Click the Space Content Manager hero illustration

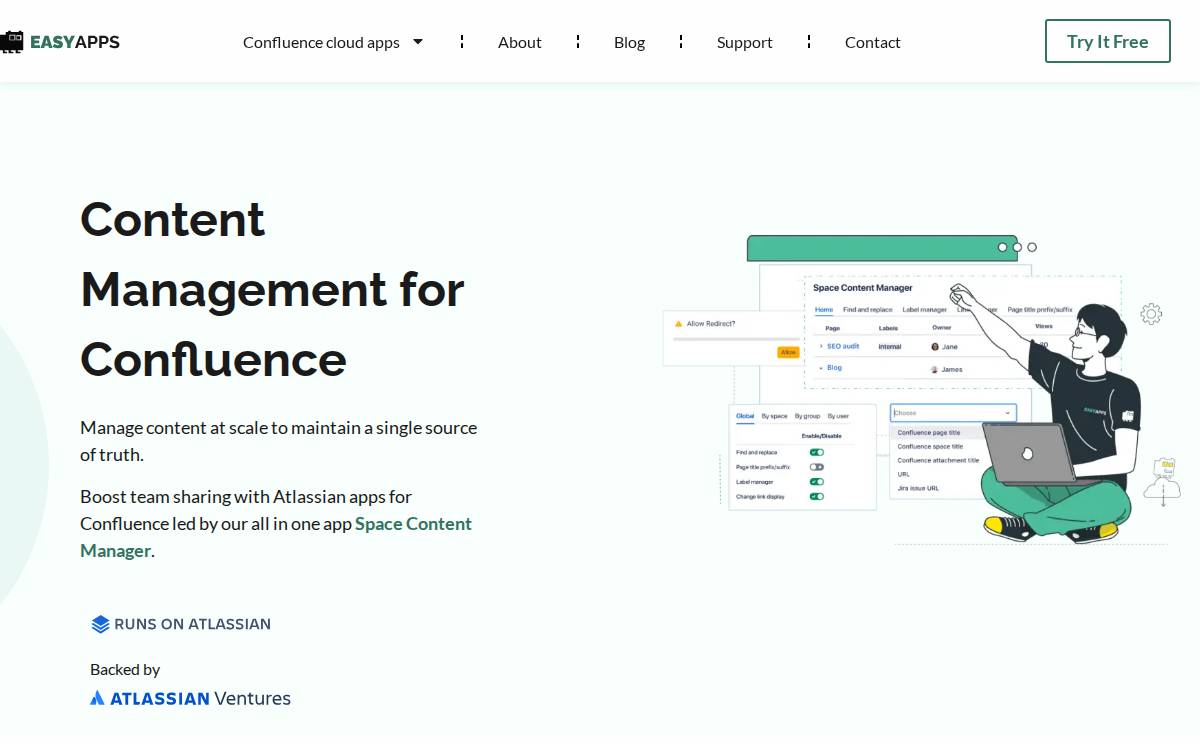[x=920, y=390]
